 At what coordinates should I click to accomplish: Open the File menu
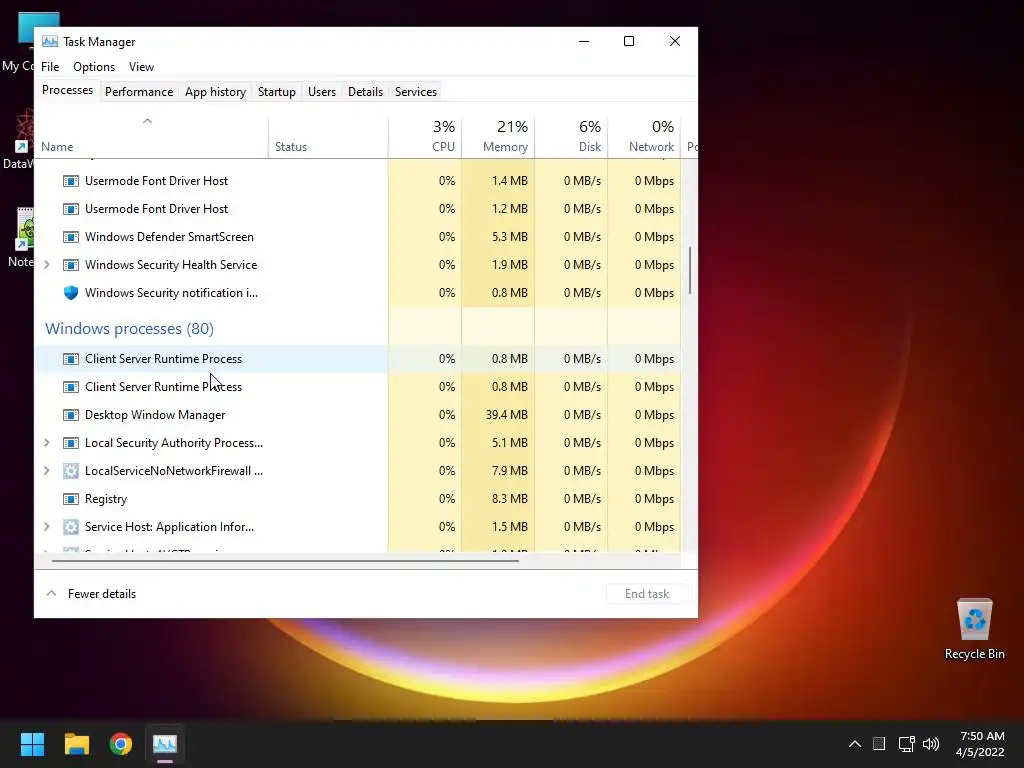point(50,67)
